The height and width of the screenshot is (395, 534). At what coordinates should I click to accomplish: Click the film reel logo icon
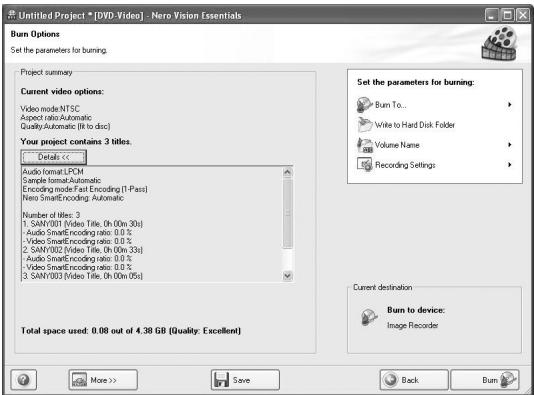499,44
